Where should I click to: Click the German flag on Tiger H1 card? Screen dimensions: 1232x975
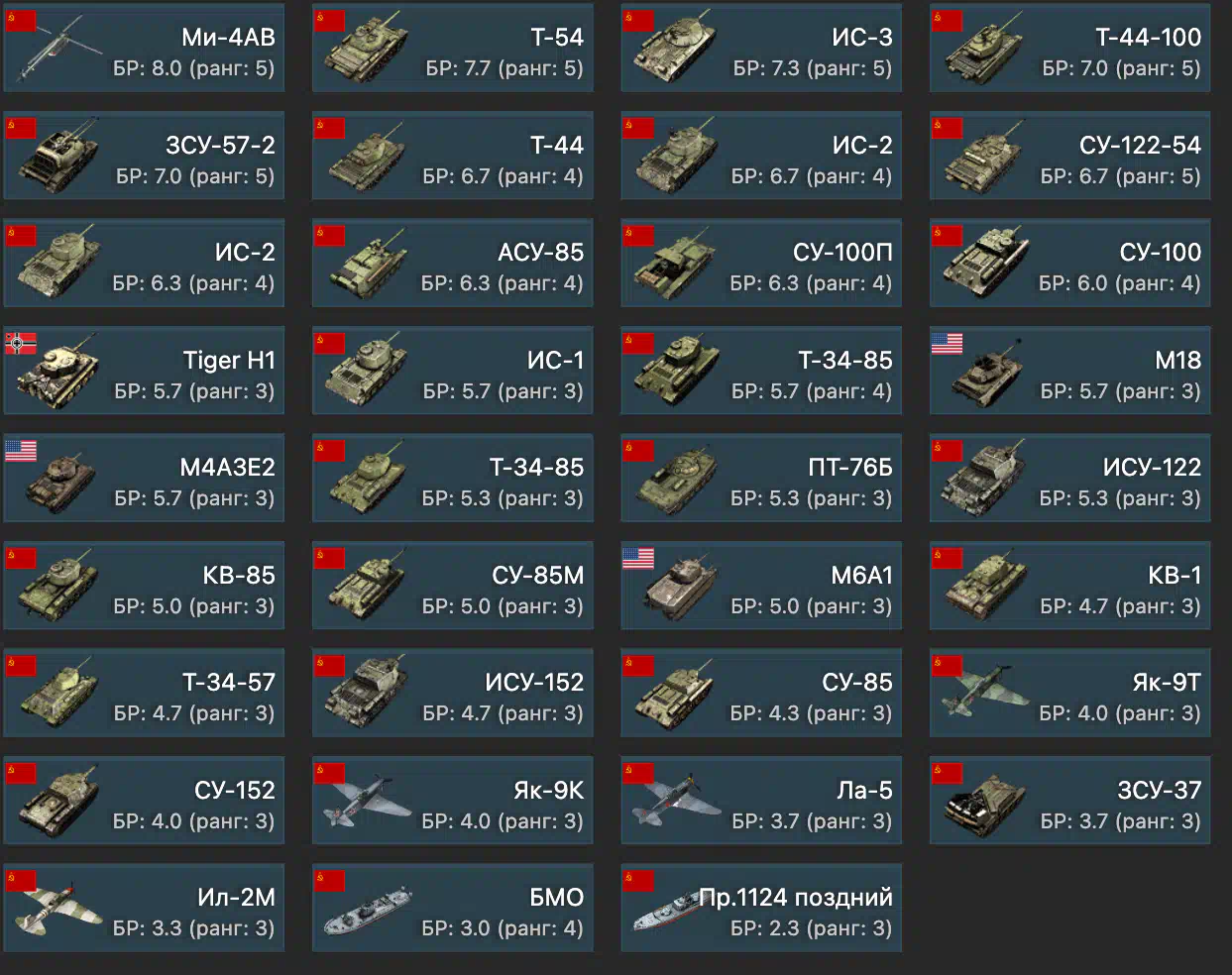(21, 344)
